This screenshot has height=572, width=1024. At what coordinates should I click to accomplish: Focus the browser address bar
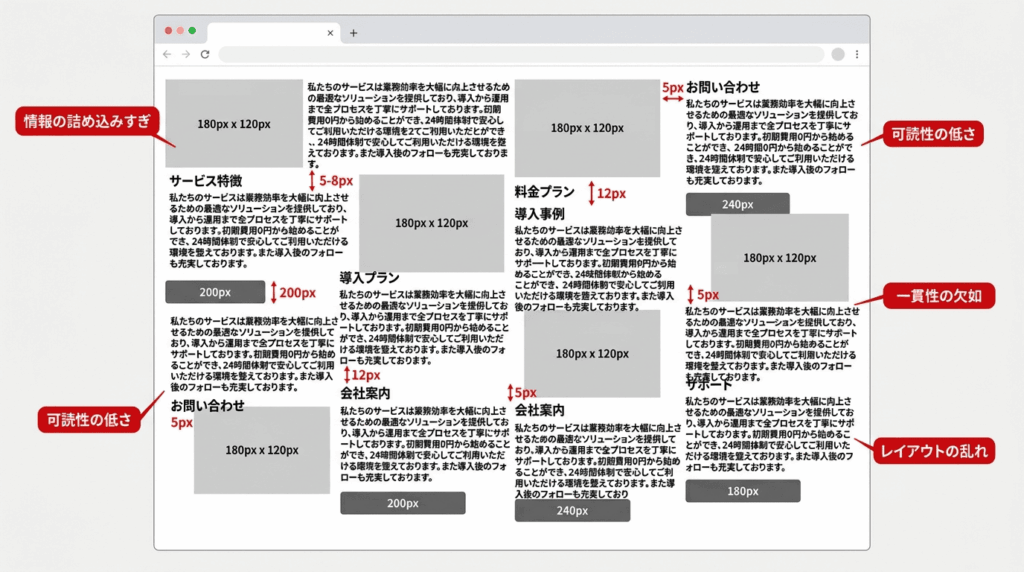tap(520, 54)
